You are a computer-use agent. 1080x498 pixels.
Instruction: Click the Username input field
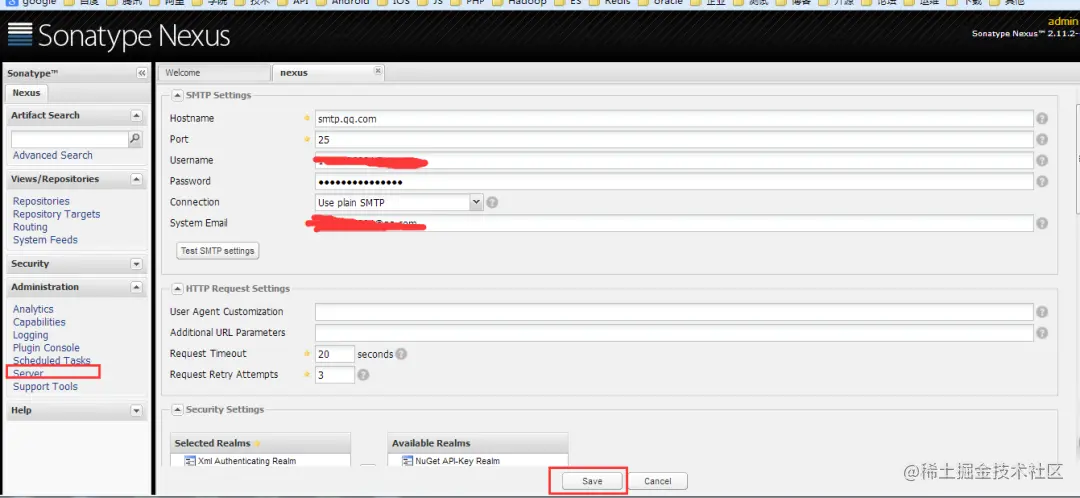[x=674, y=160]
